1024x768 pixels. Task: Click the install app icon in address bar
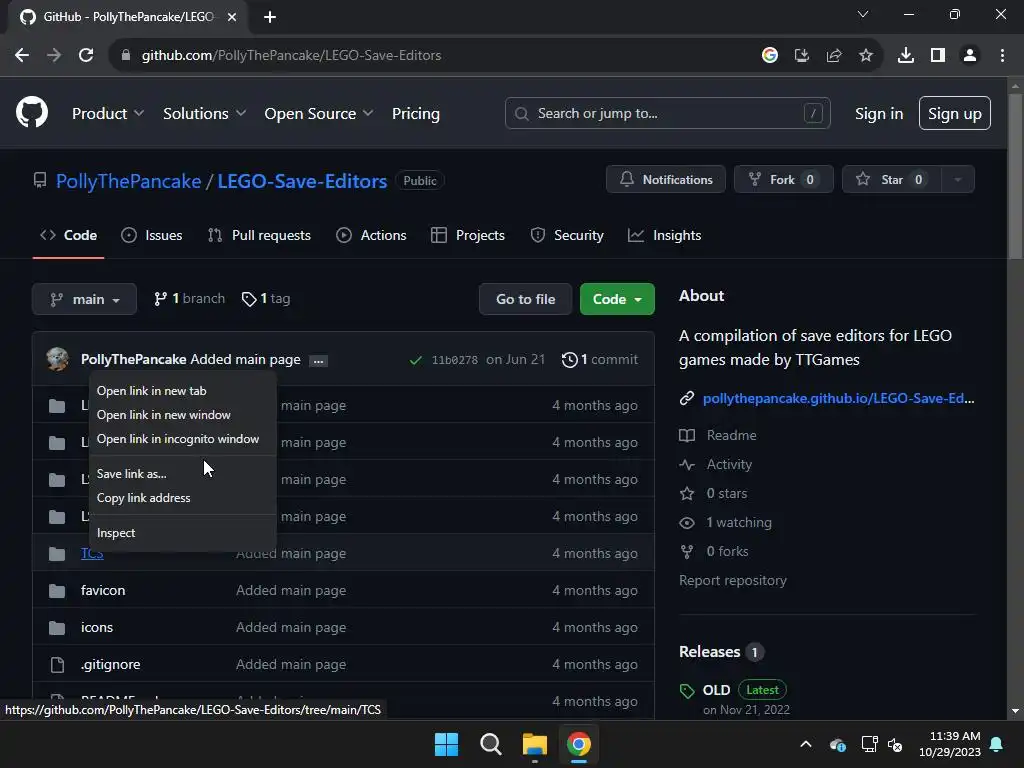click(802, 56)
